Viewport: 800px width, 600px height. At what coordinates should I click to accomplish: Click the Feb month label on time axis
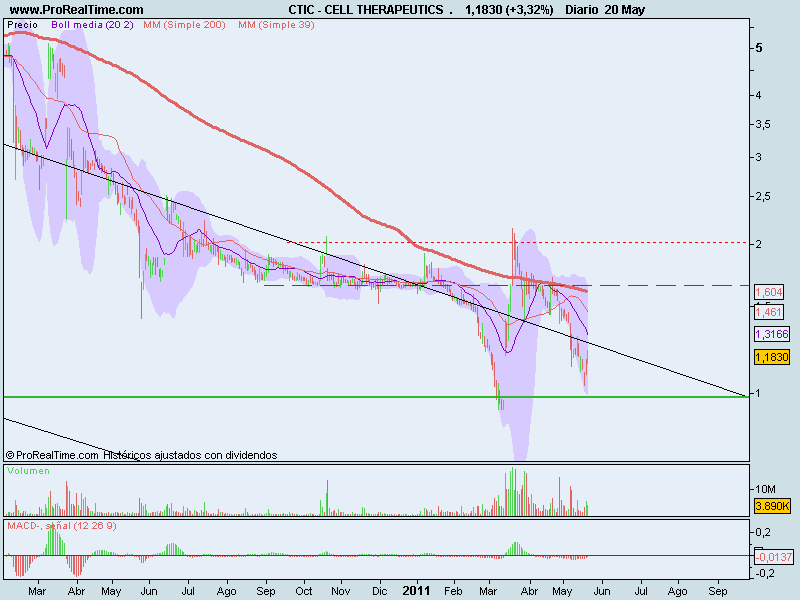click(453, 591)
